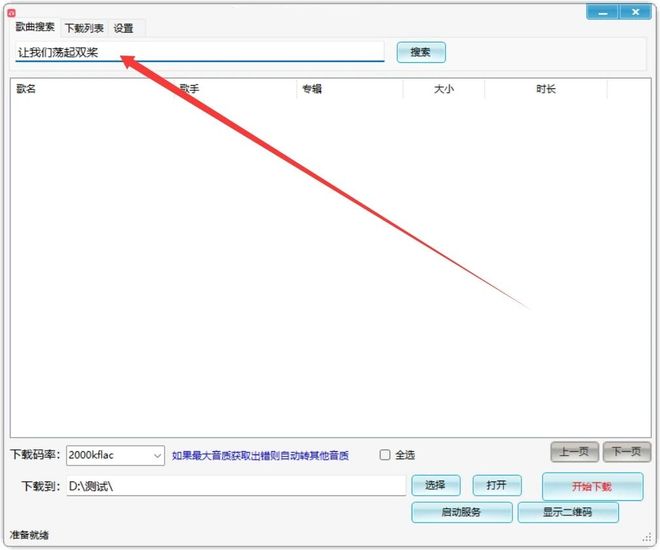Sort by the 歌名 column header
The height and width of the screenshot is (550, 660).
91,89
